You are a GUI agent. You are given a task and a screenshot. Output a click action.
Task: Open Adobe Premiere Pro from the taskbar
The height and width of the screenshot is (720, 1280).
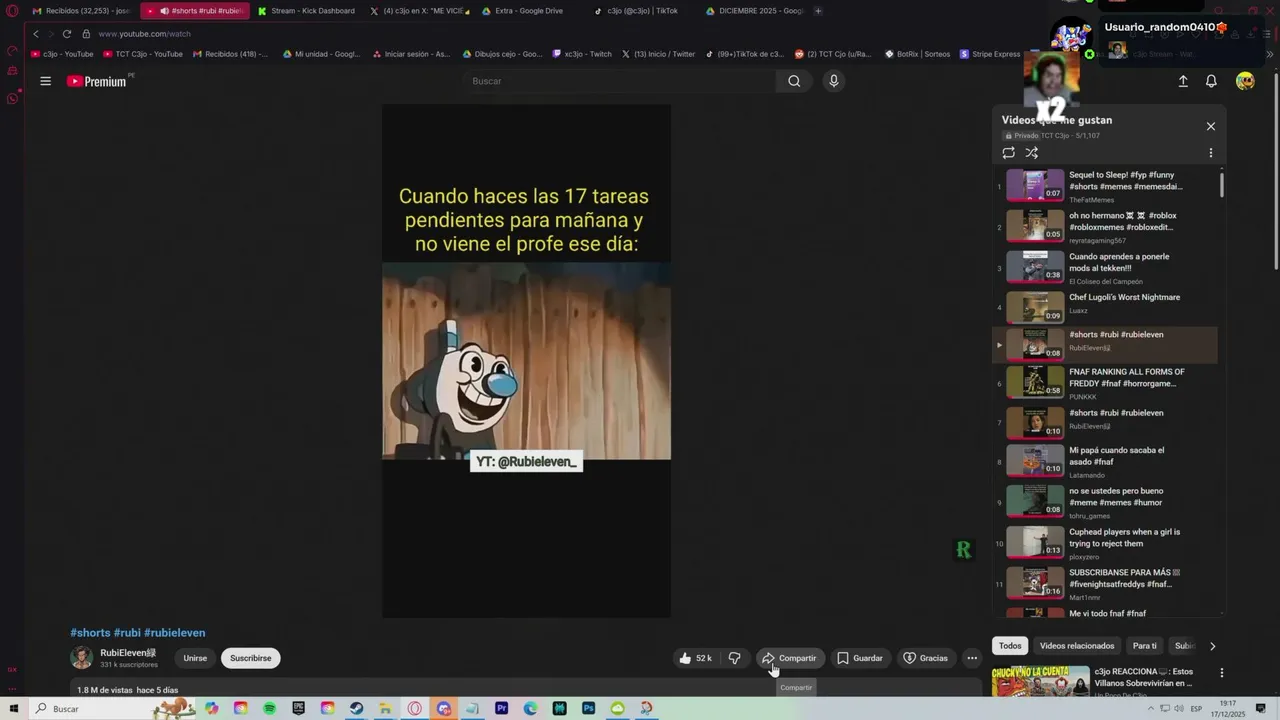502,708
